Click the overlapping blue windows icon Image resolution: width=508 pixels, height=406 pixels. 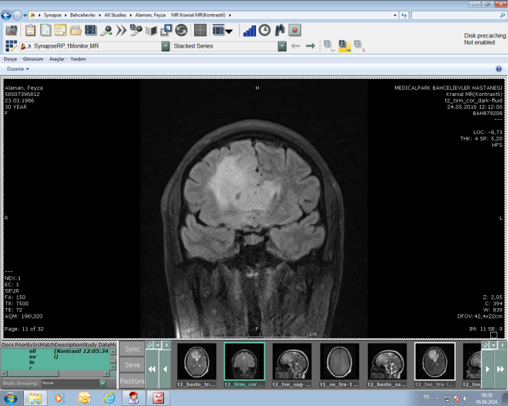click(166, 30)
